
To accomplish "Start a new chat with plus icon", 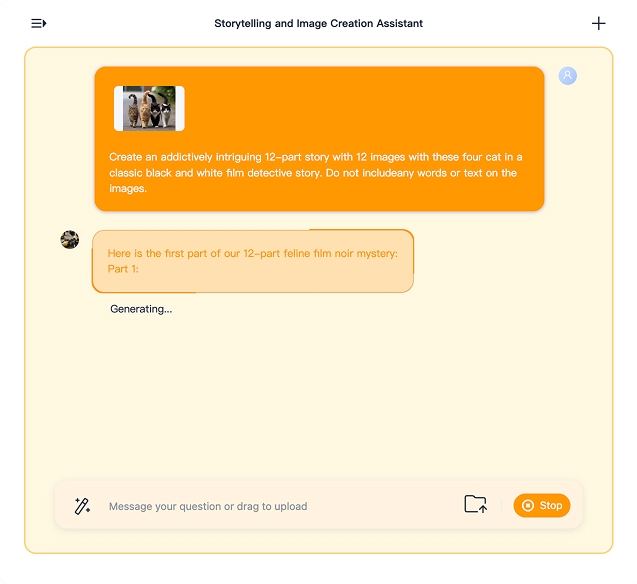I will [x=598, y=24].
